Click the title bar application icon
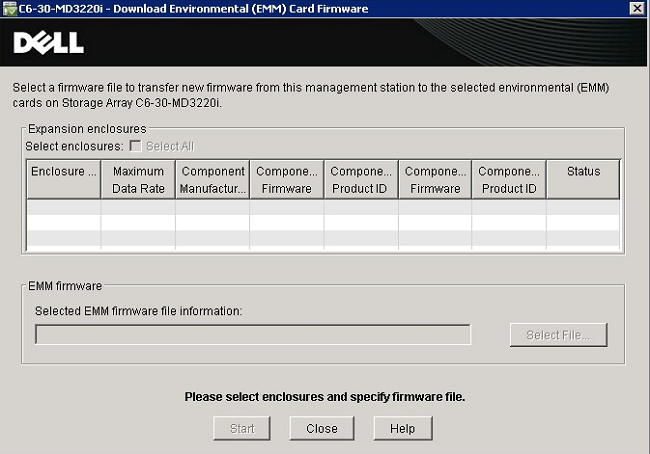This screenshot has height=454, width=650. 9,9
